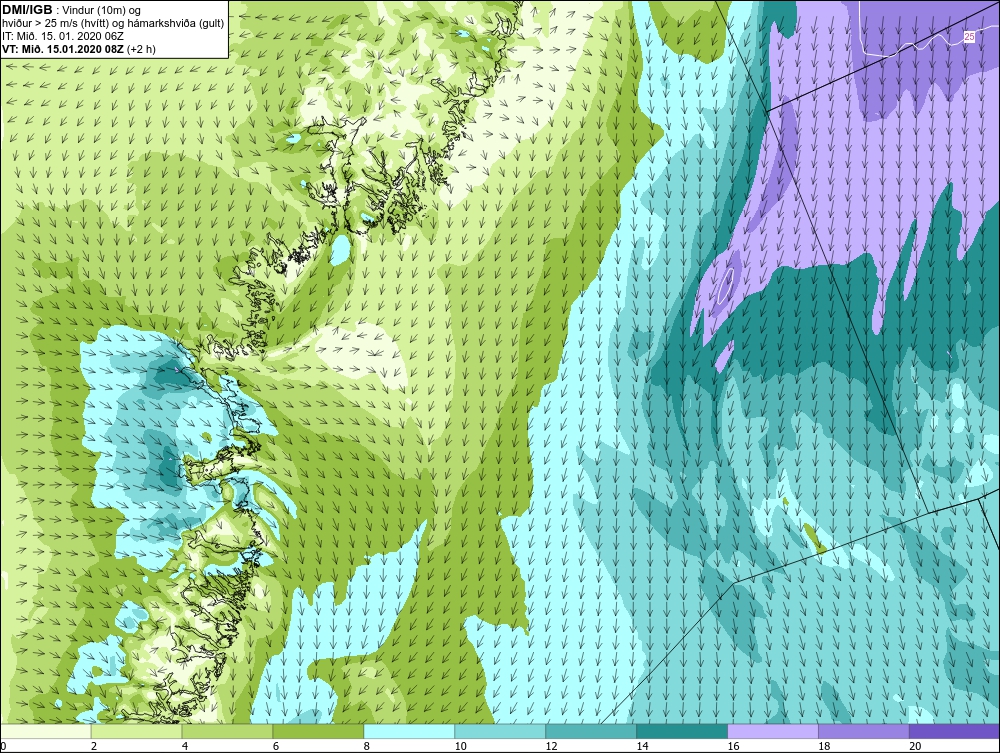This screenshot has width=1000, height=753.
Task: Click the 18–20 m/s purple swatch
Action: [864, 731]
